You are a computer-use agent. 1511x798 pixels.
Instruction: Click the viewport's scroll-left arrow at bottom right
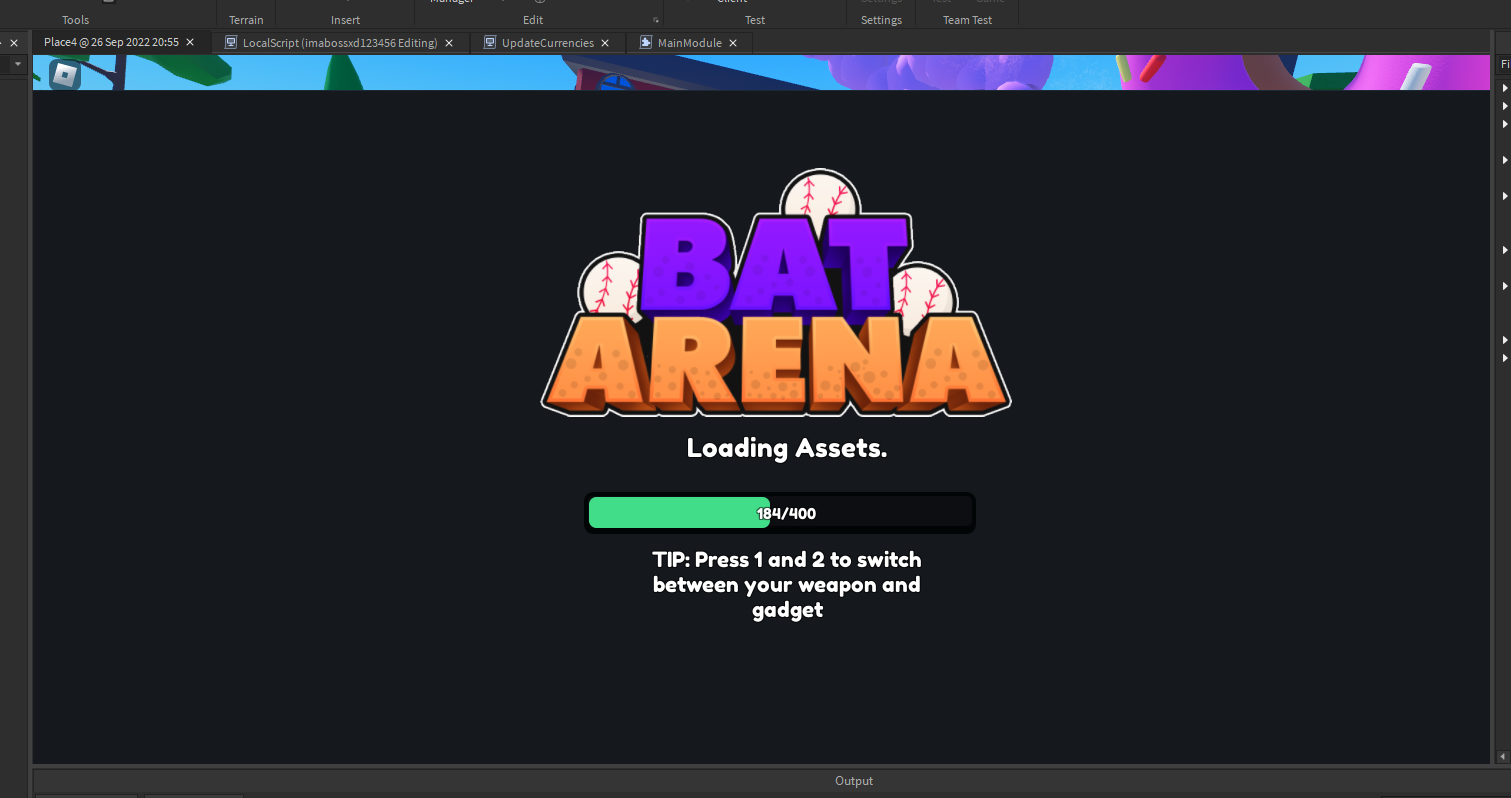1501,757
